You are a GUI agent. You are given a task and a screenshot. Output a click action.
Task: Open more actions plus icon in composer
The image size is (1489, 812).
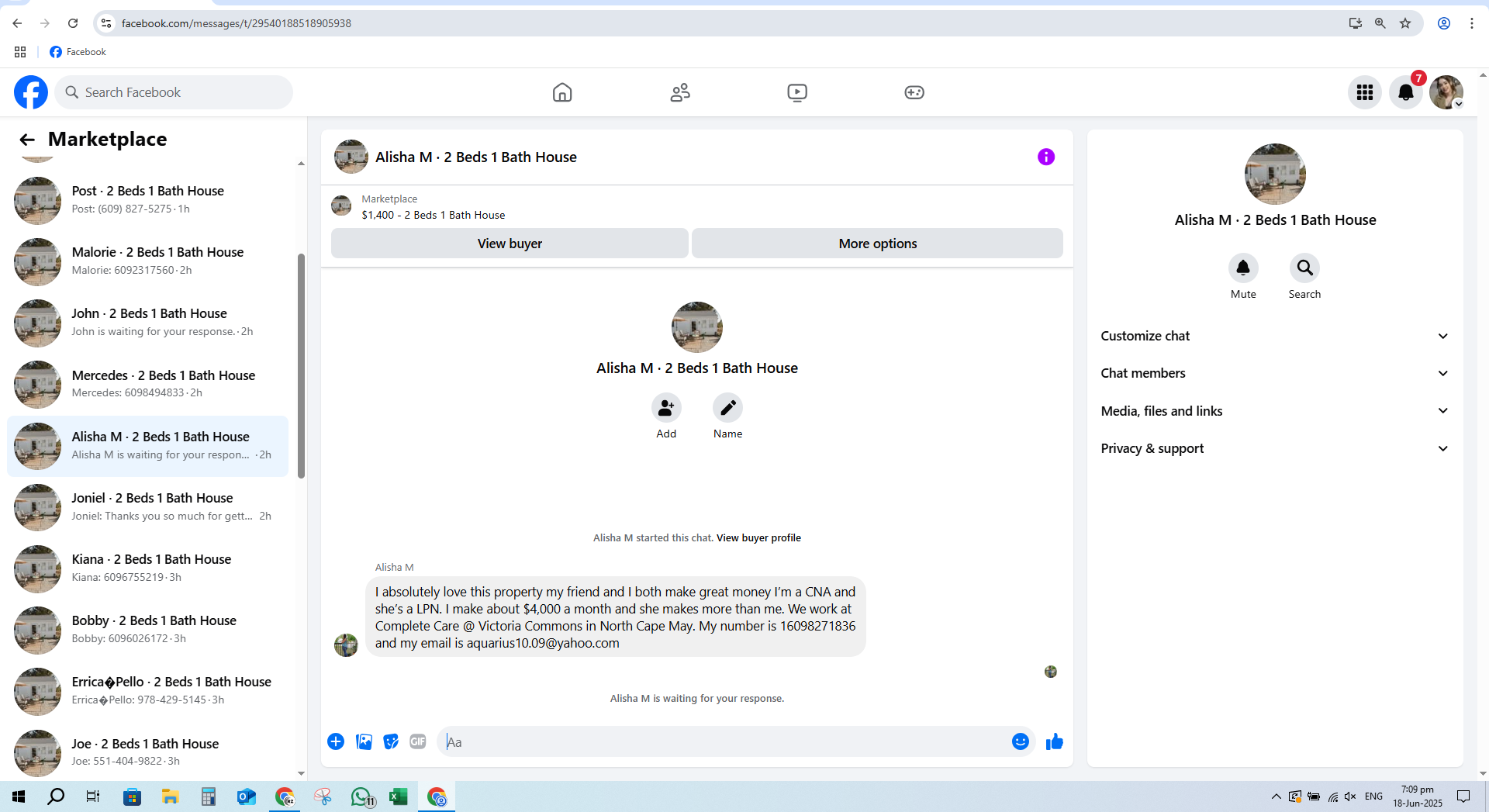(x=336, y=742)
